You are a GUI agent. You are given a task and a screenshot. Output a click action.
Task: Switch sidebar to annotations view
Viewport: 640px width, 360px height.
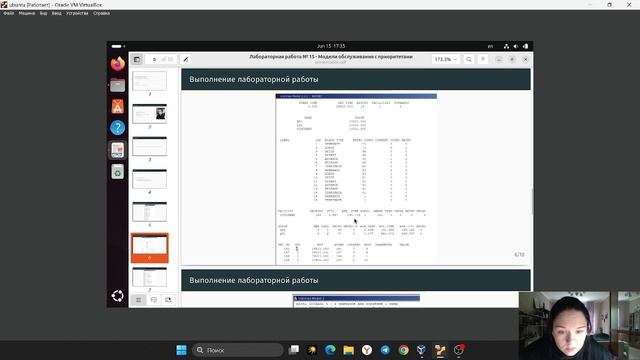coord(153,300)
